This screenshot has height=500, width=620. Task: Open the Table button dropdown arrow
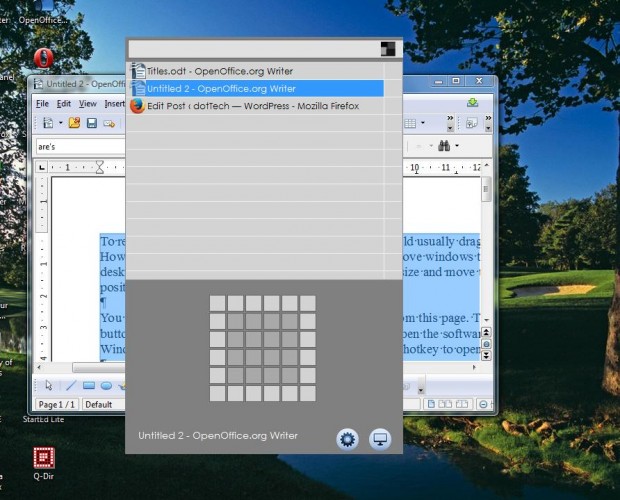pos(421,123)
